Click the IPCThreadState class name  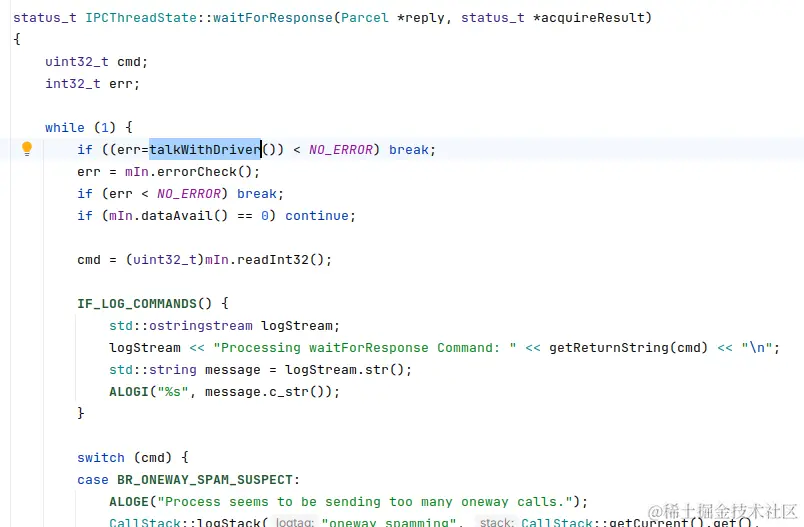click(140, 17)
